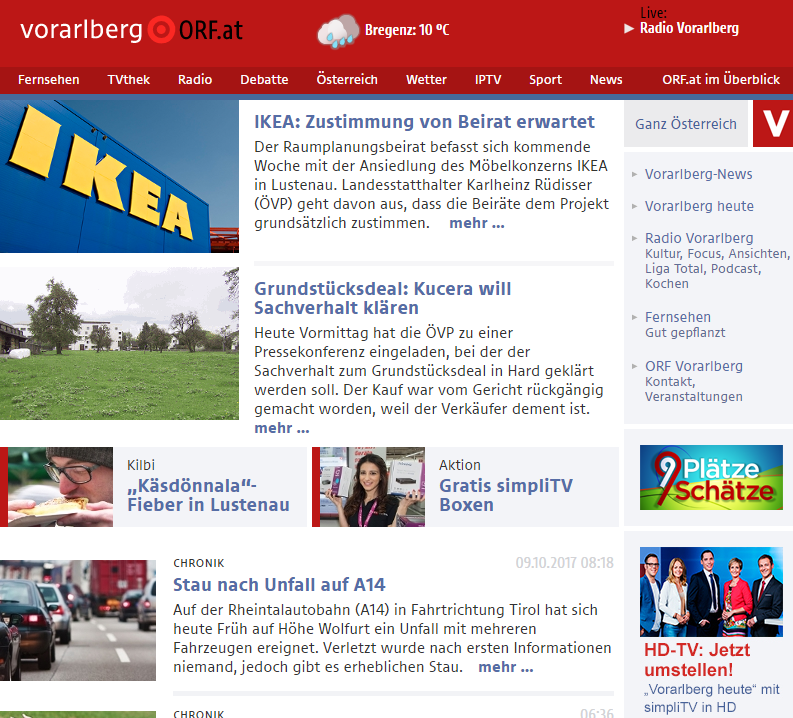Open headline Grundstücksdeal: Kucera will Sachverhalt klären

coord(382,298)
